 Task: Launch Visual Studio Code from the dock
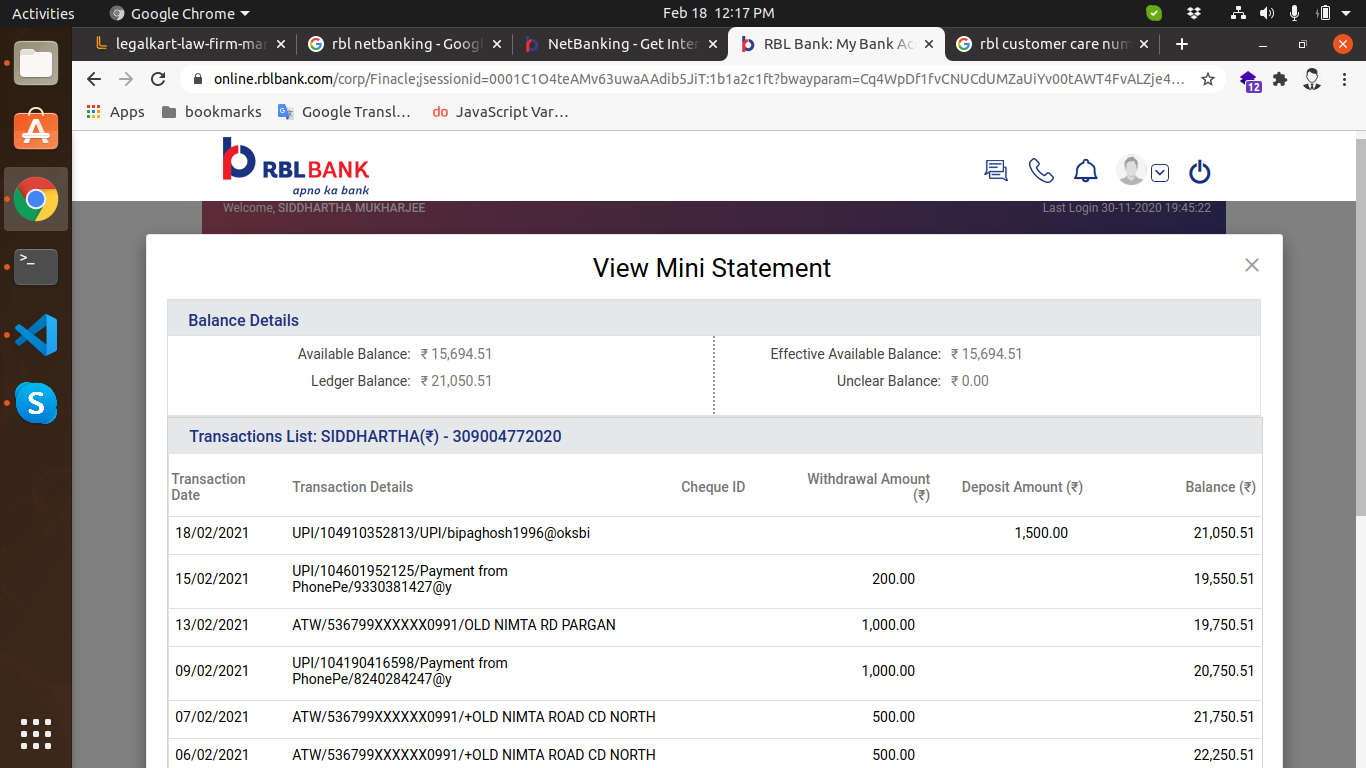pyautogui.click(x=36, y=335)
